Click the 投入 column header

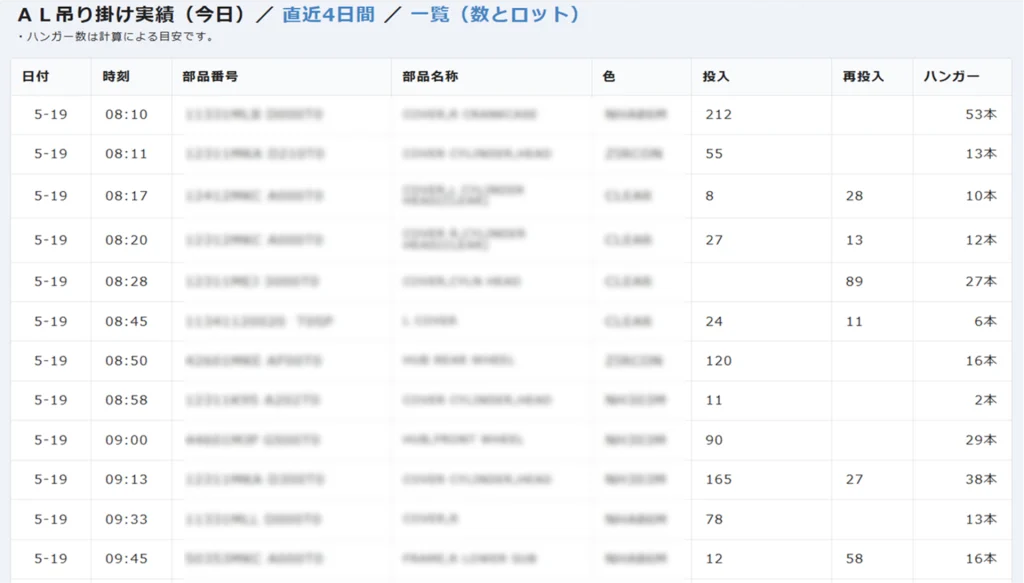(x=717, y=77)
